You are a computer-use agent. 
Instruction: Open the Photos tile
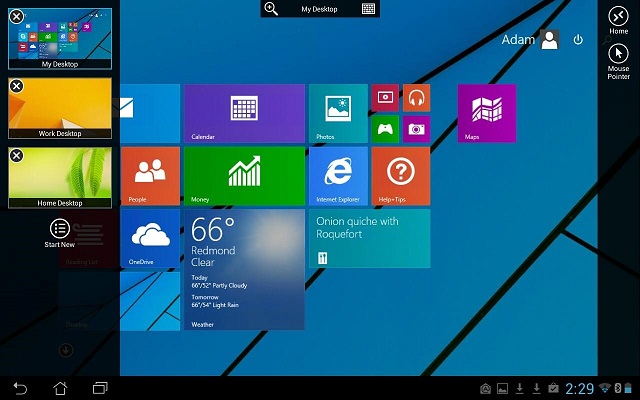pos(338,113)
